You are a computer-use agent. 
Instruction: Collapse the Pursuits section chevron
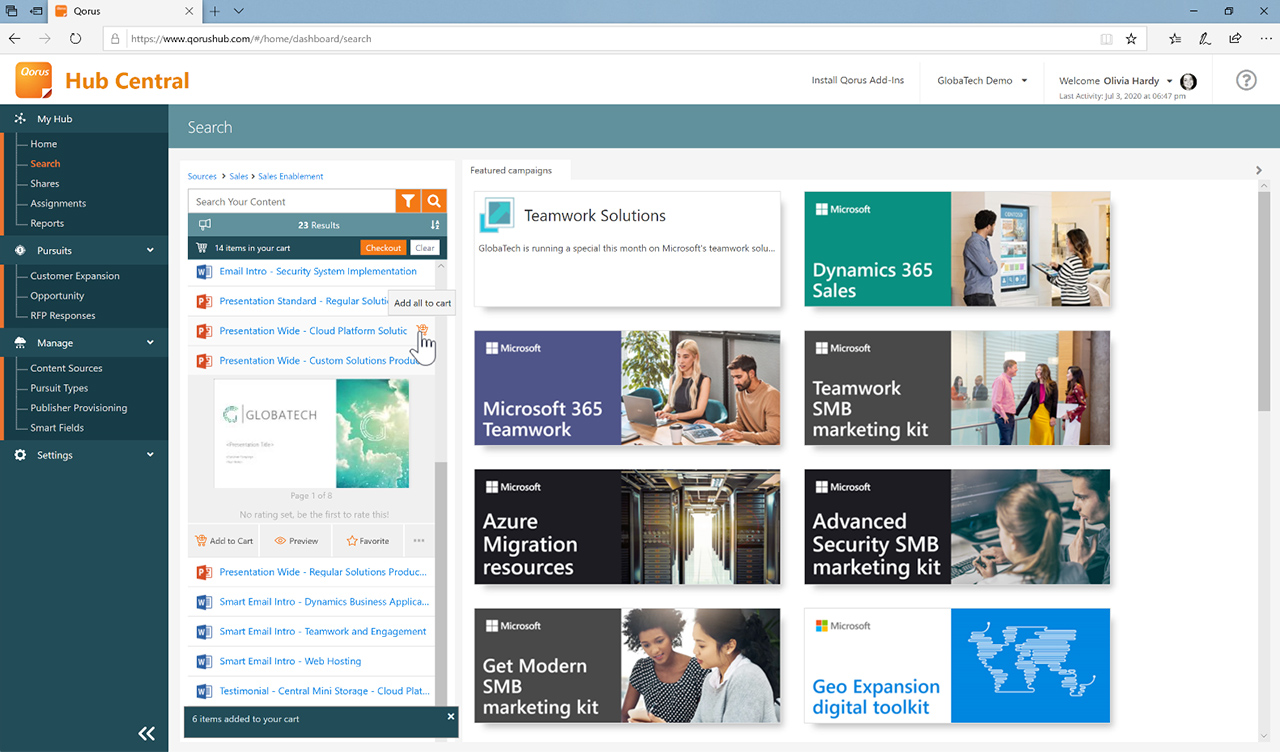[150, 251]
